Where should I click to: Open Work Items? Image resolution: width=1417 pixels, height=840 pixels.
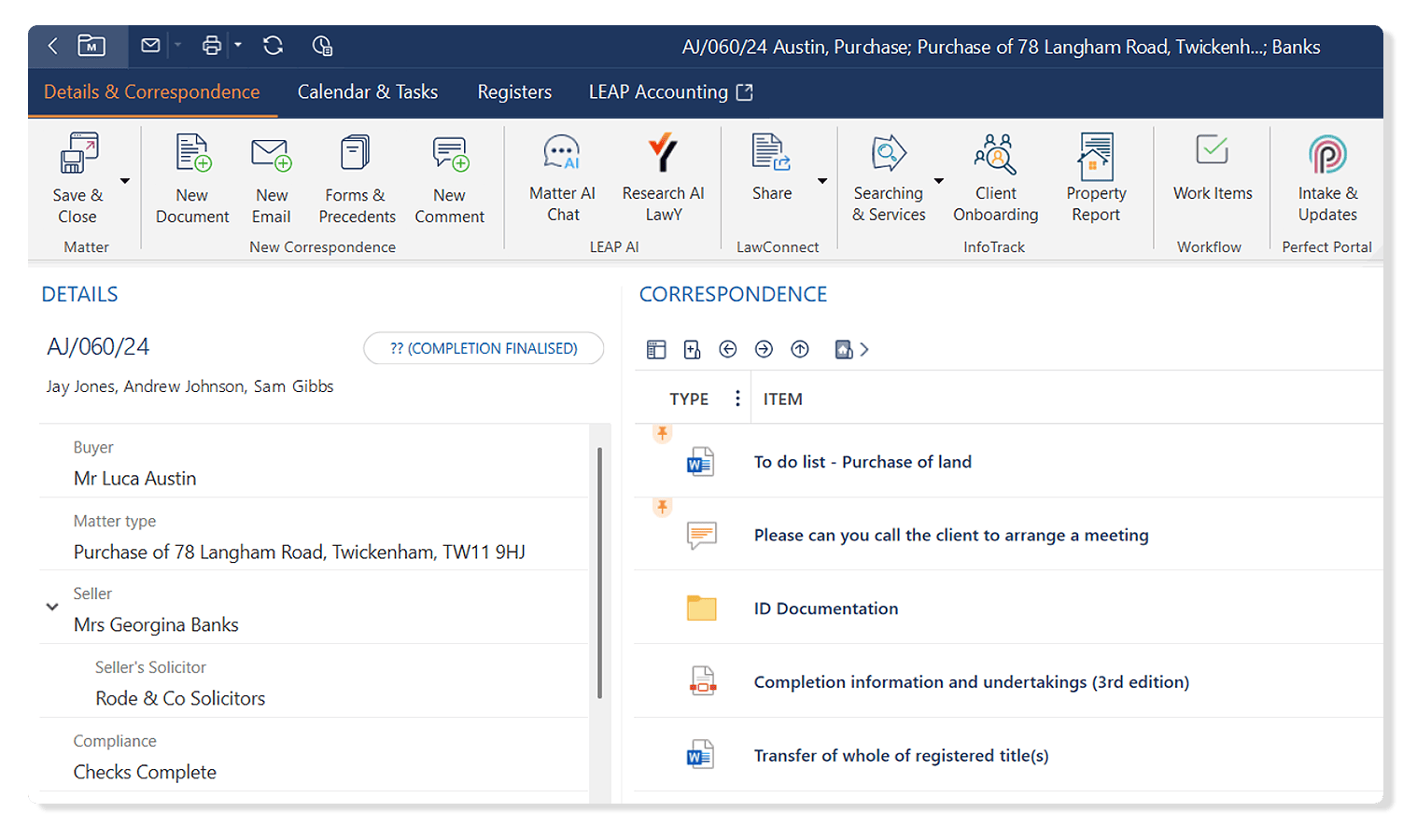(1213, 168)
